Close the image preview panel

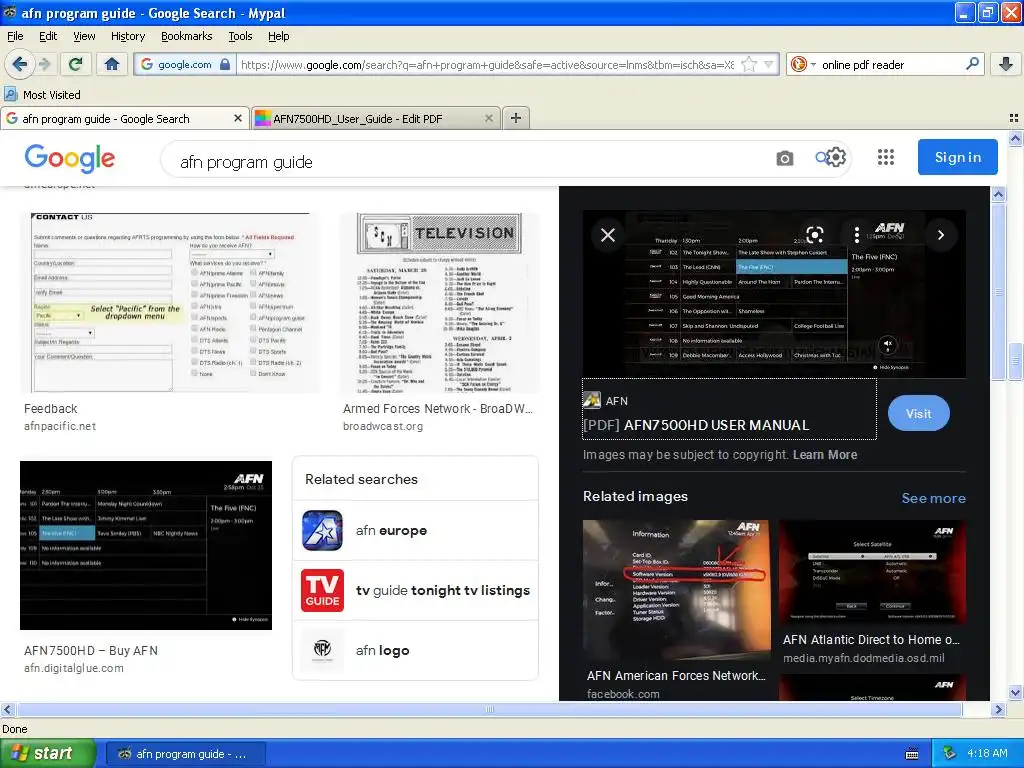click(x=607, y=235)
